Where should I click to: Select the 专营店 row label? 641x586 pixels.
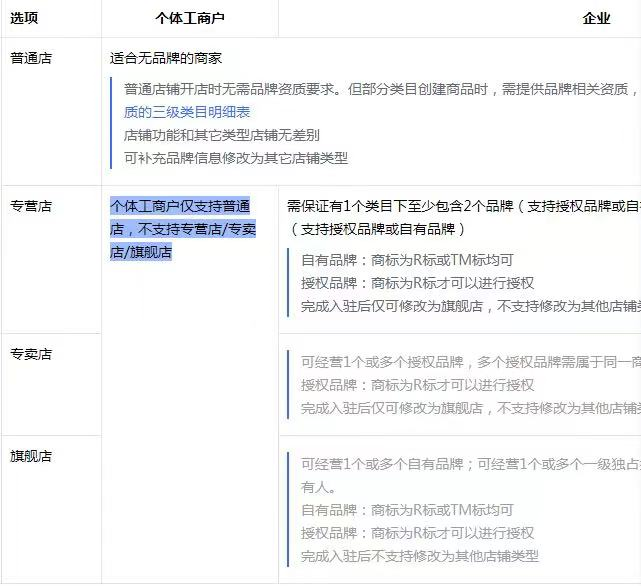click(31, 206)
